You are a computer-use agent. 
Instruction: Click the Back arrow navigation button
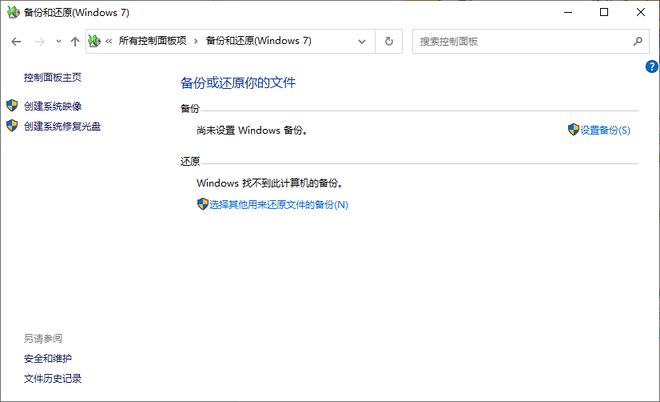click(x=16, y=41)
